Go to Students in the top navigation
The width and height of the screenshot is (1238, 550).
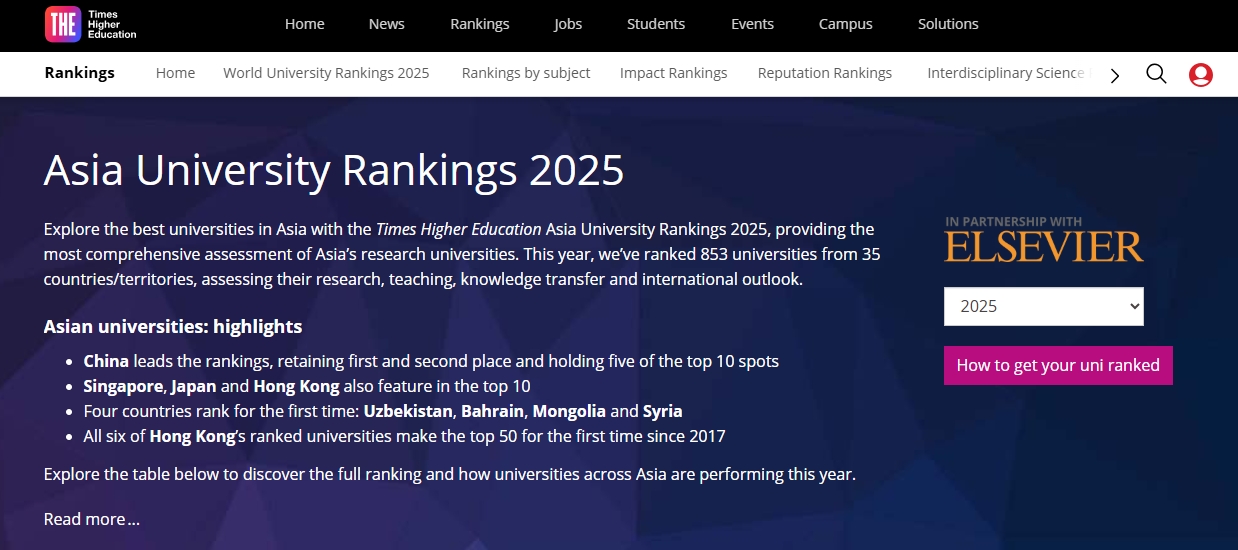tap(656, 24)
